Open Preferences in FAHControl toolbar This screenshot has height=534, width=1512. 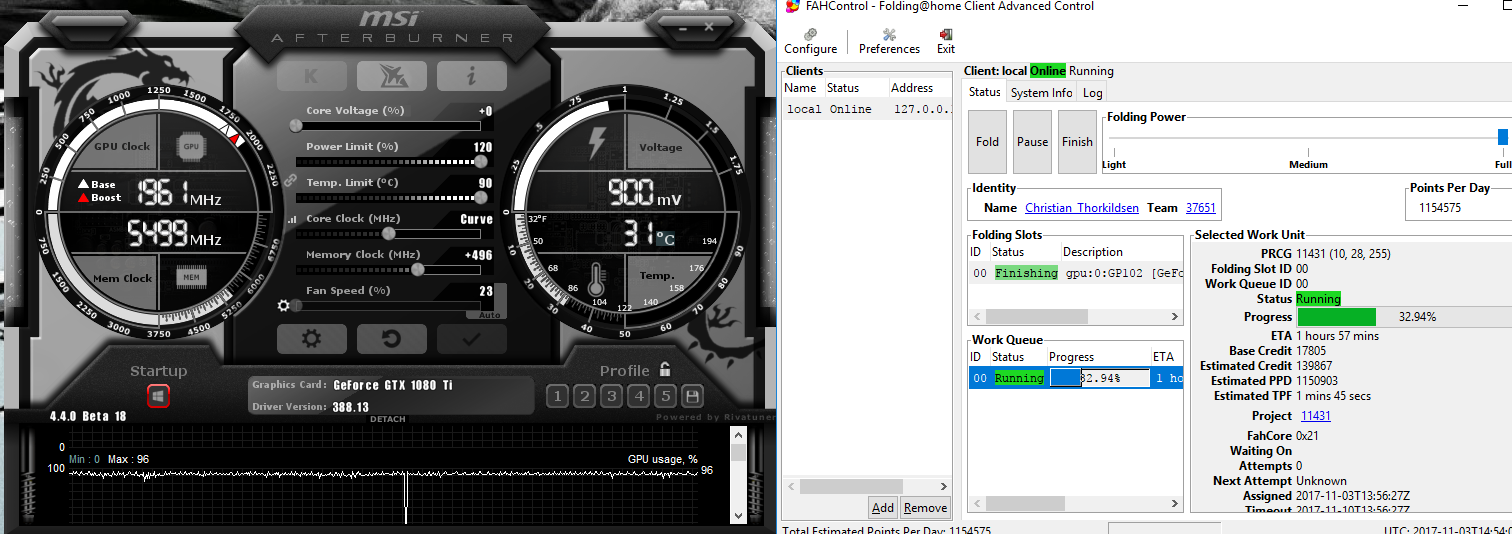click(x=889, y=41)
